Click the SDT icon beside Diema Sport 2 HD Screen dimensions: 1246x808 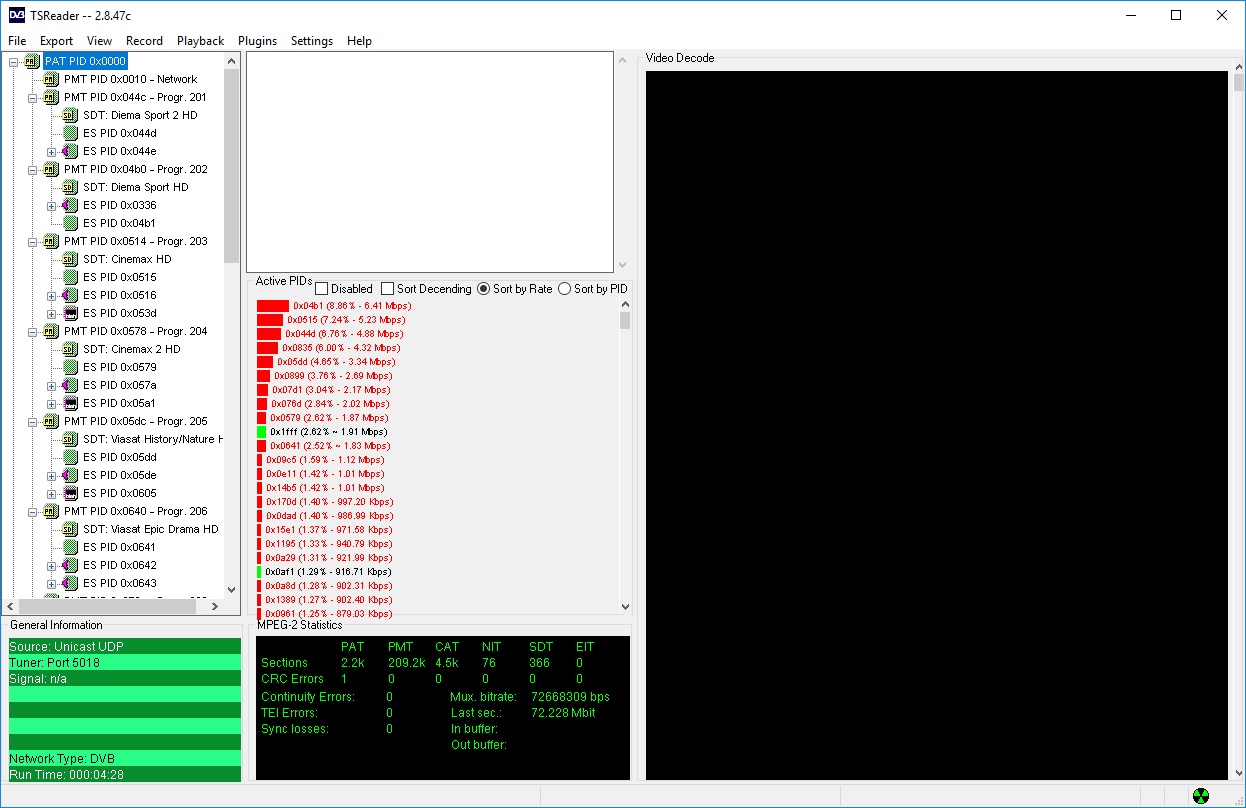[70, 115]
